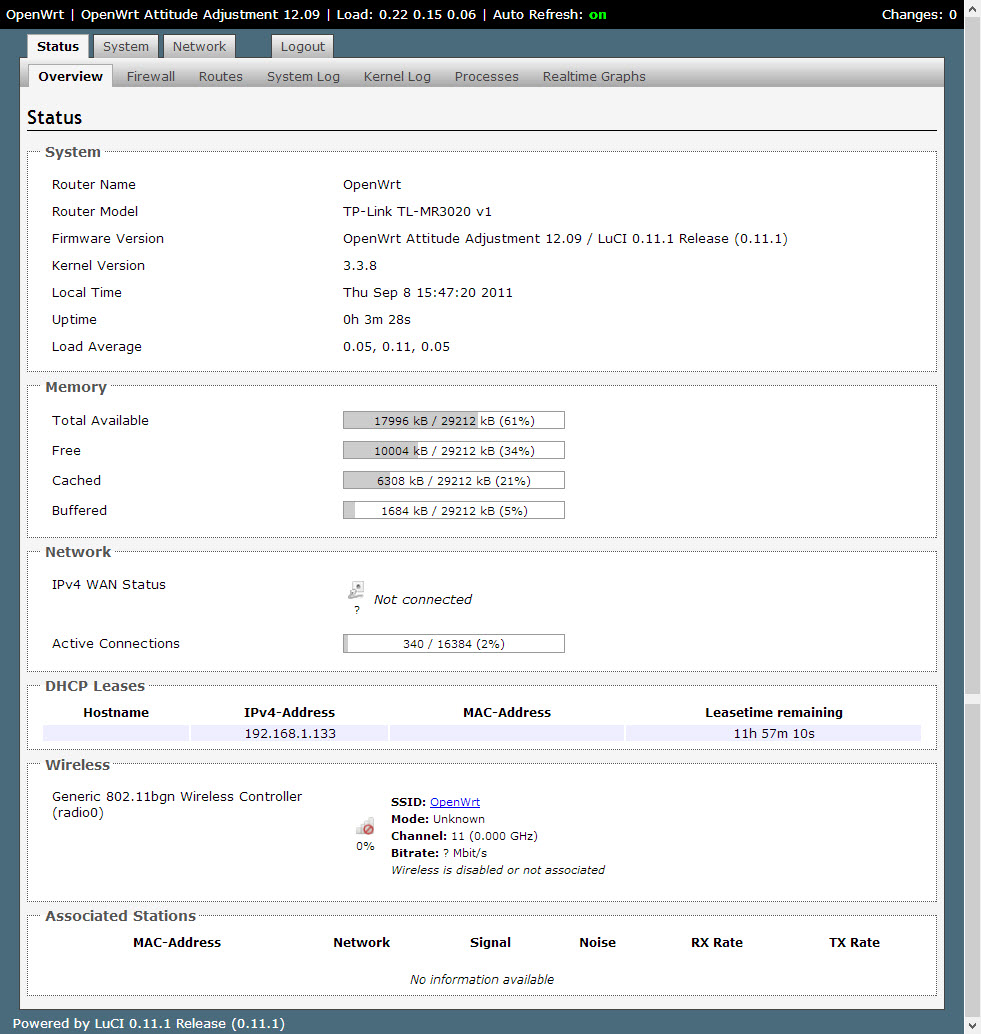981x1034 pixels.
Task: Click load average '0.05, 0.11, 0.05'
Action: coord(396,347)
